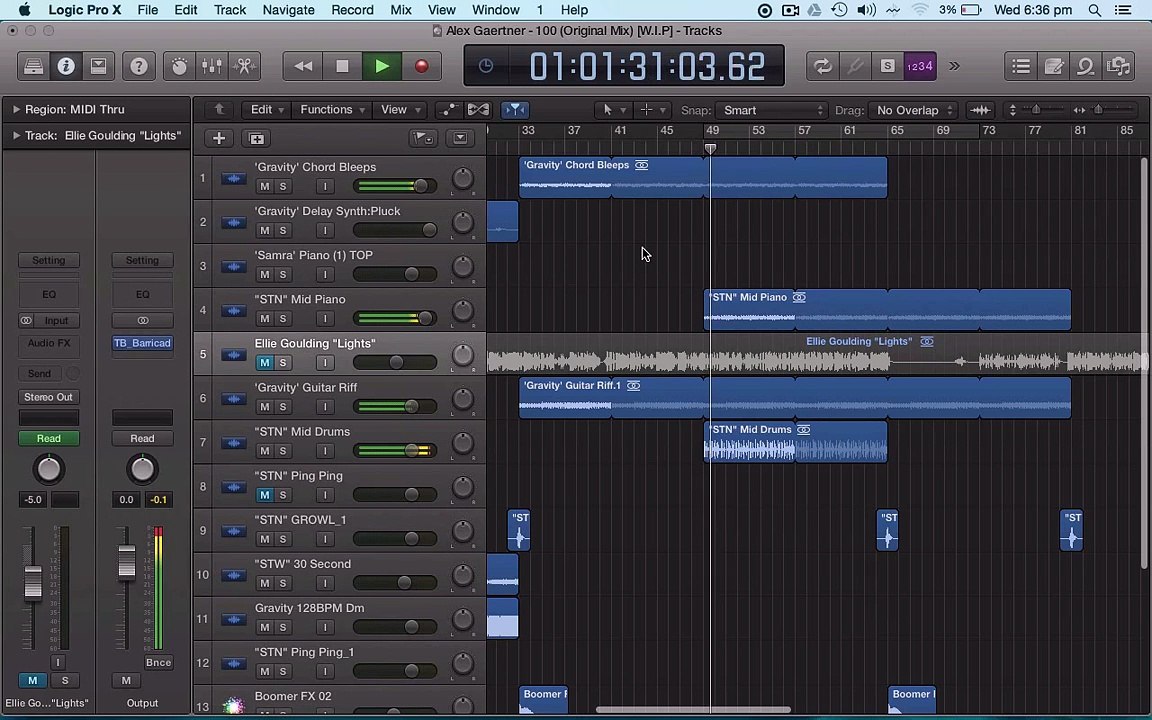Image resolution: width=1152 pixels, height=720 pixels.
Task: Click the duplicate track button
Action: pyautogui.click(x=256, y=138)
